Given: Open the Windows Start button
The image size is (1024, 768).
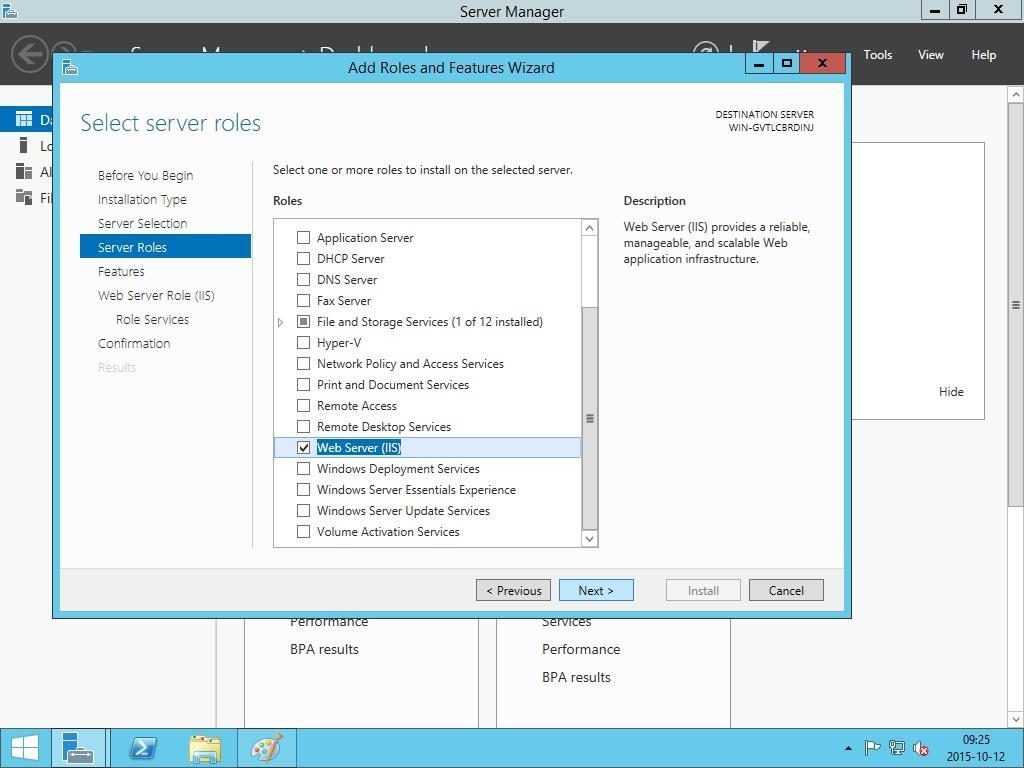Looking at the screenshot, I should click(25, 748).
